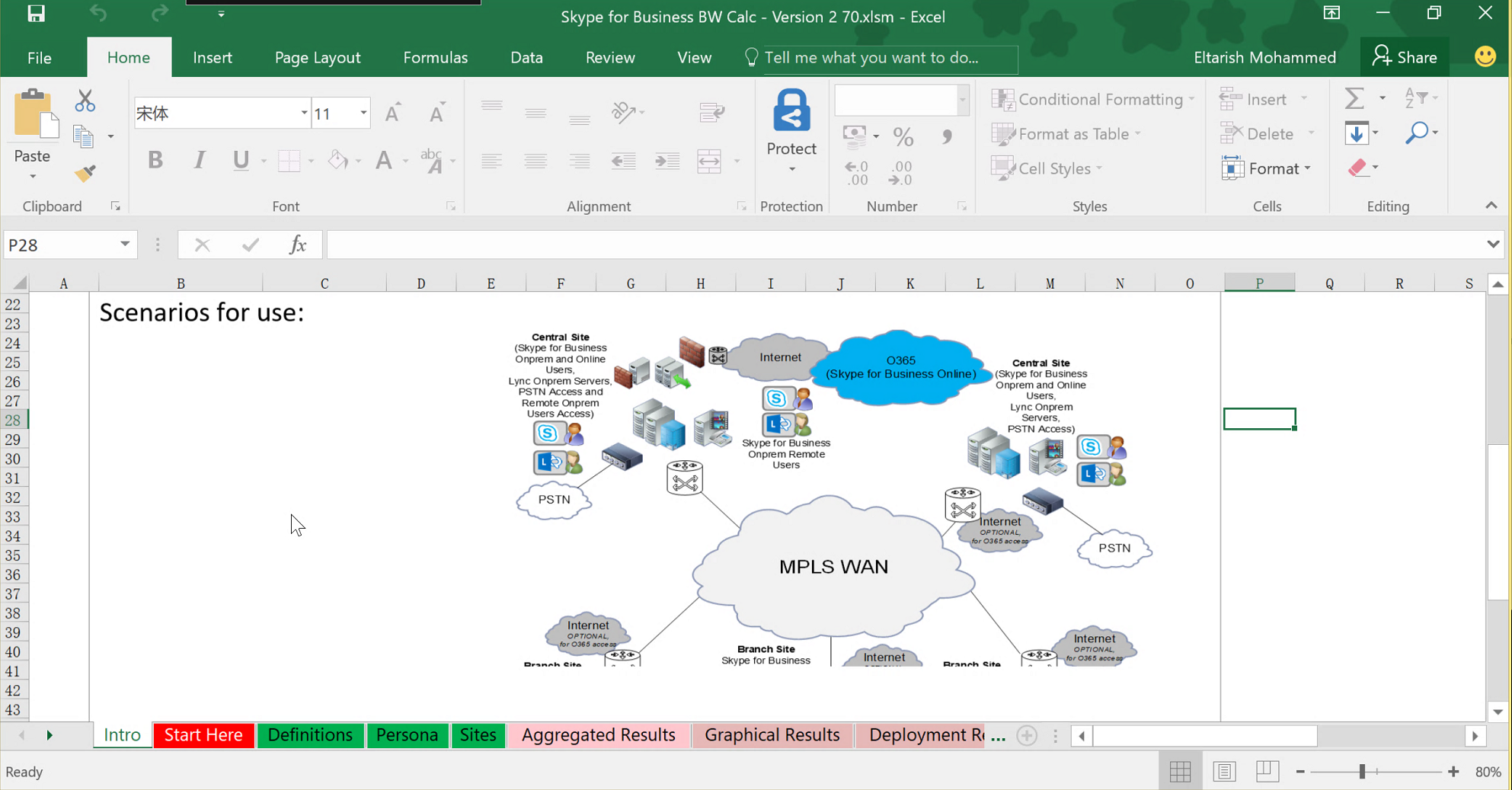This screenshot has width=1512, height=790.
Task: Click the Increase Indent icon
Action: (x=667, y=161)
